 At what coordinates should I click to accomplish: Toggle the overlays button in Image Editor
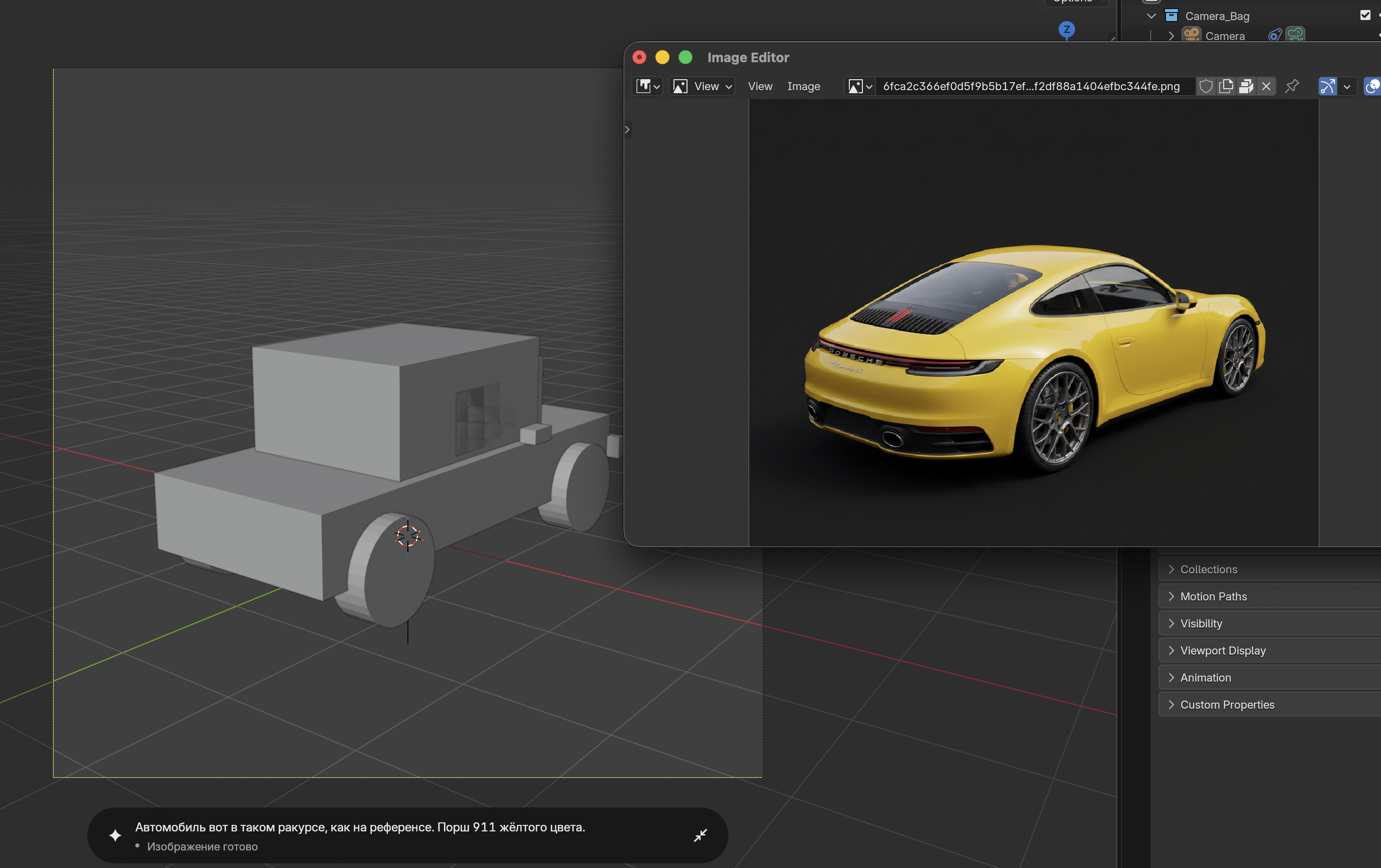(x=1373, y=86)
